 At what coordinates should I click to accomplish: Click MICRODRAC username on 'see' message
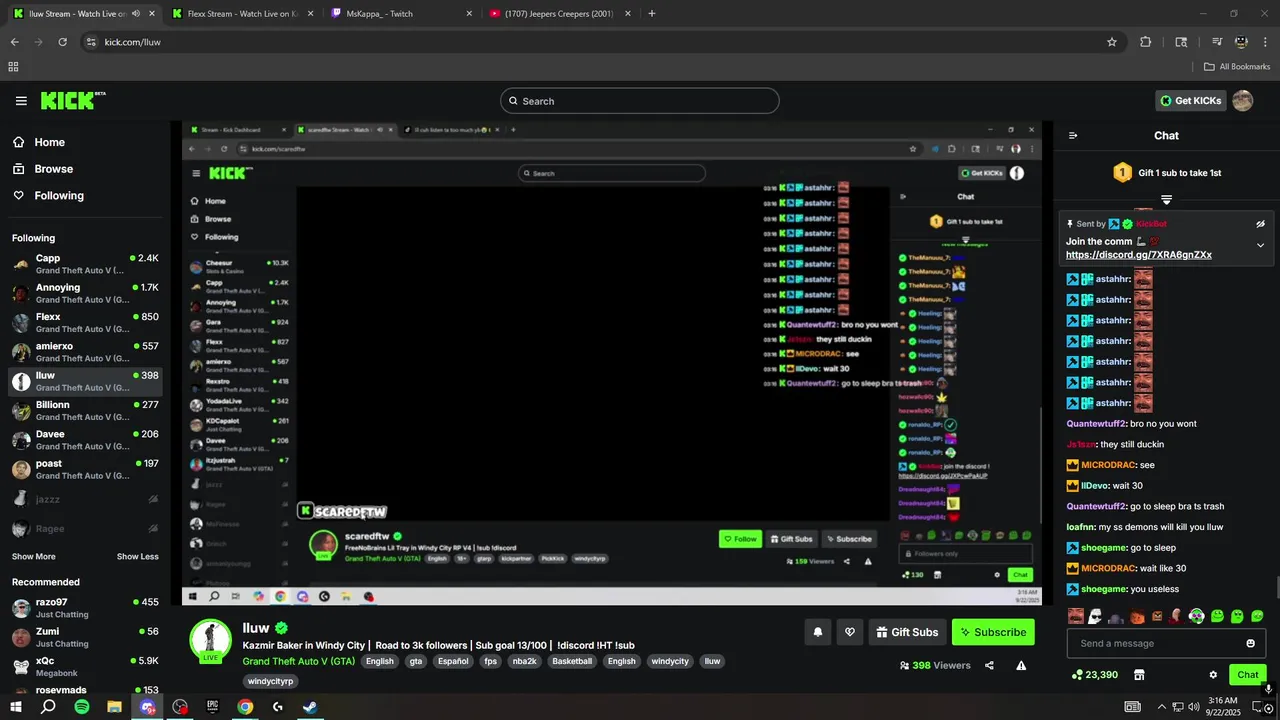pos(1109,465)
